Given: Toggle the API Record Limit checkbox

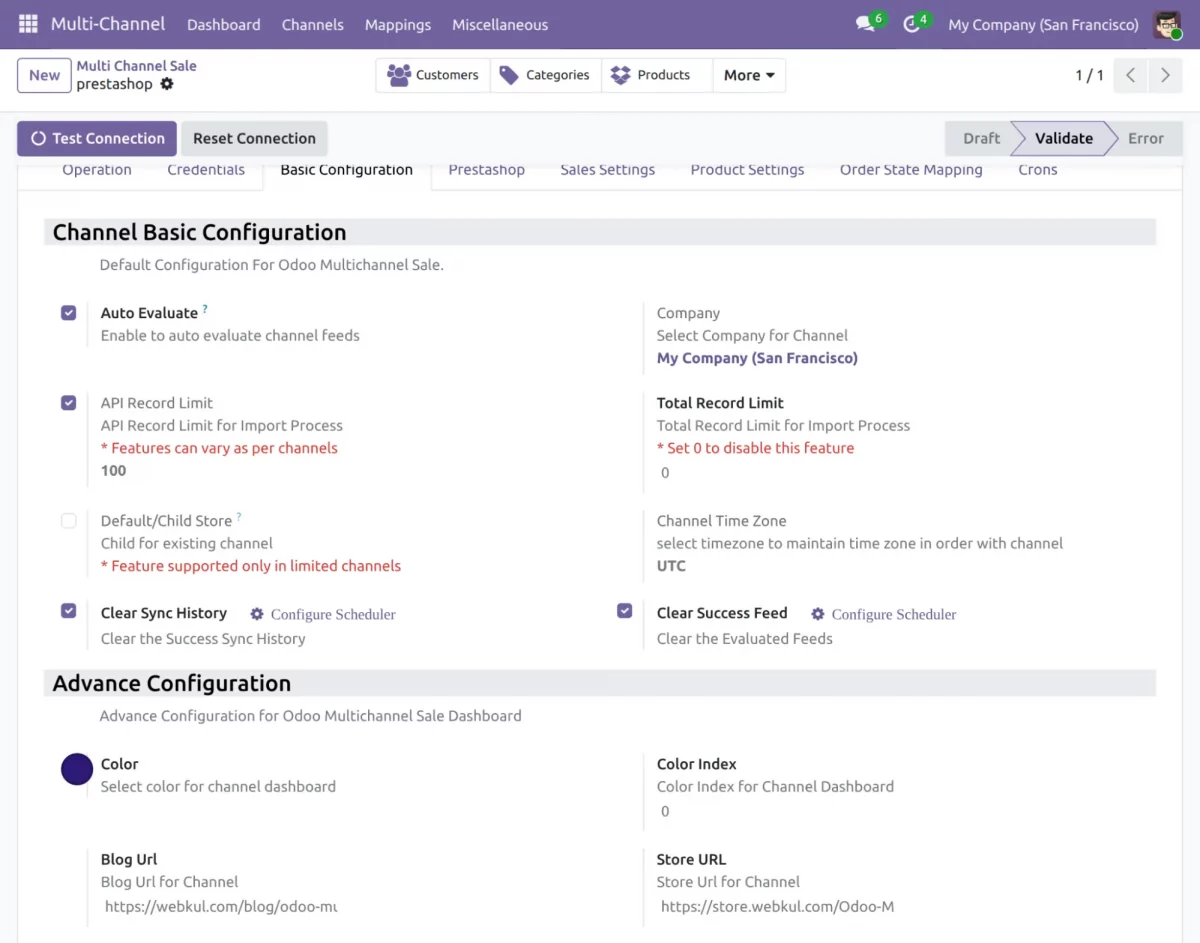Looking at the screenshot, I should [x=68, y=403].
